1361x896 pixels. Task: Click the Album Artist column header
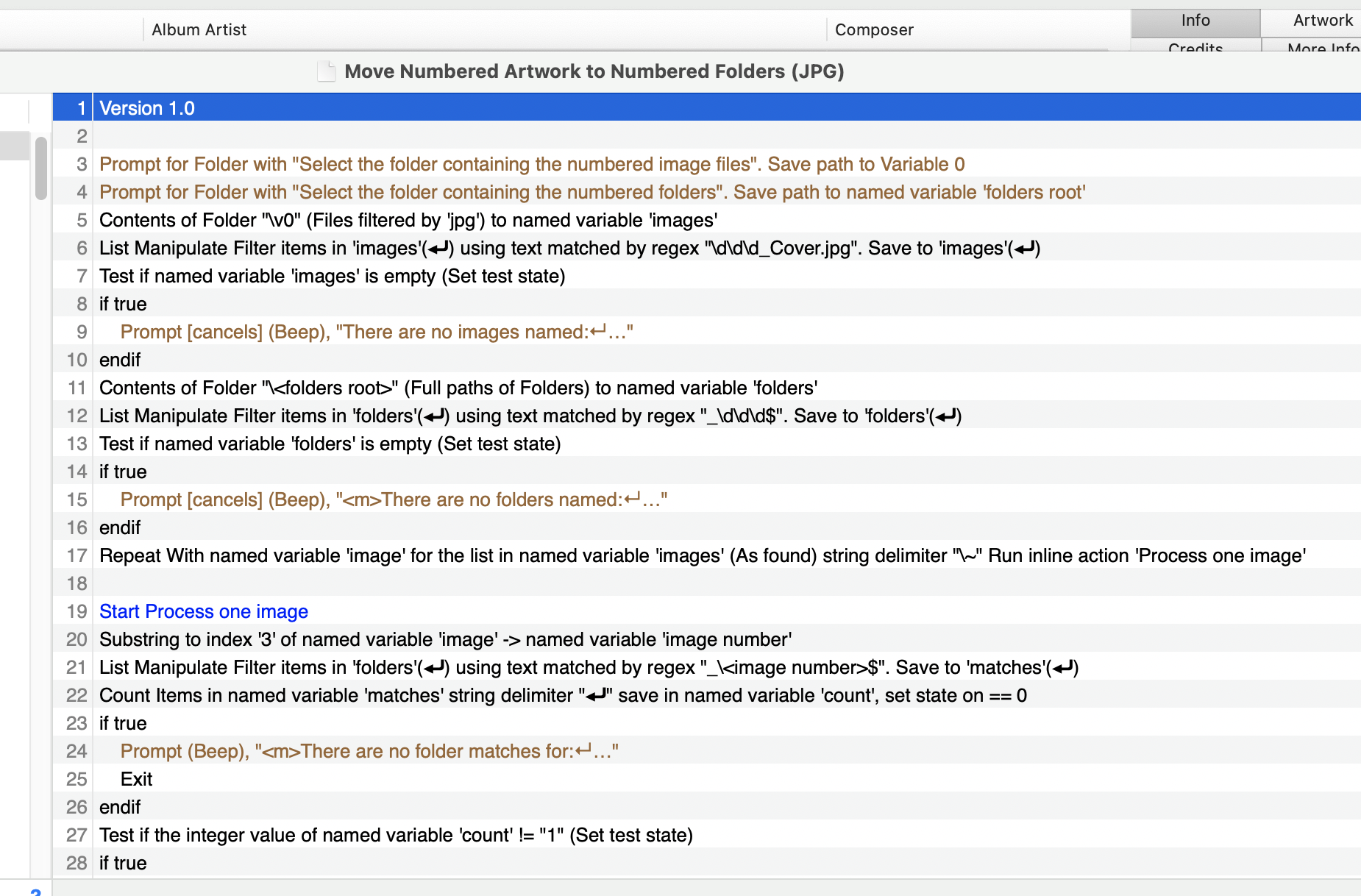199,30
